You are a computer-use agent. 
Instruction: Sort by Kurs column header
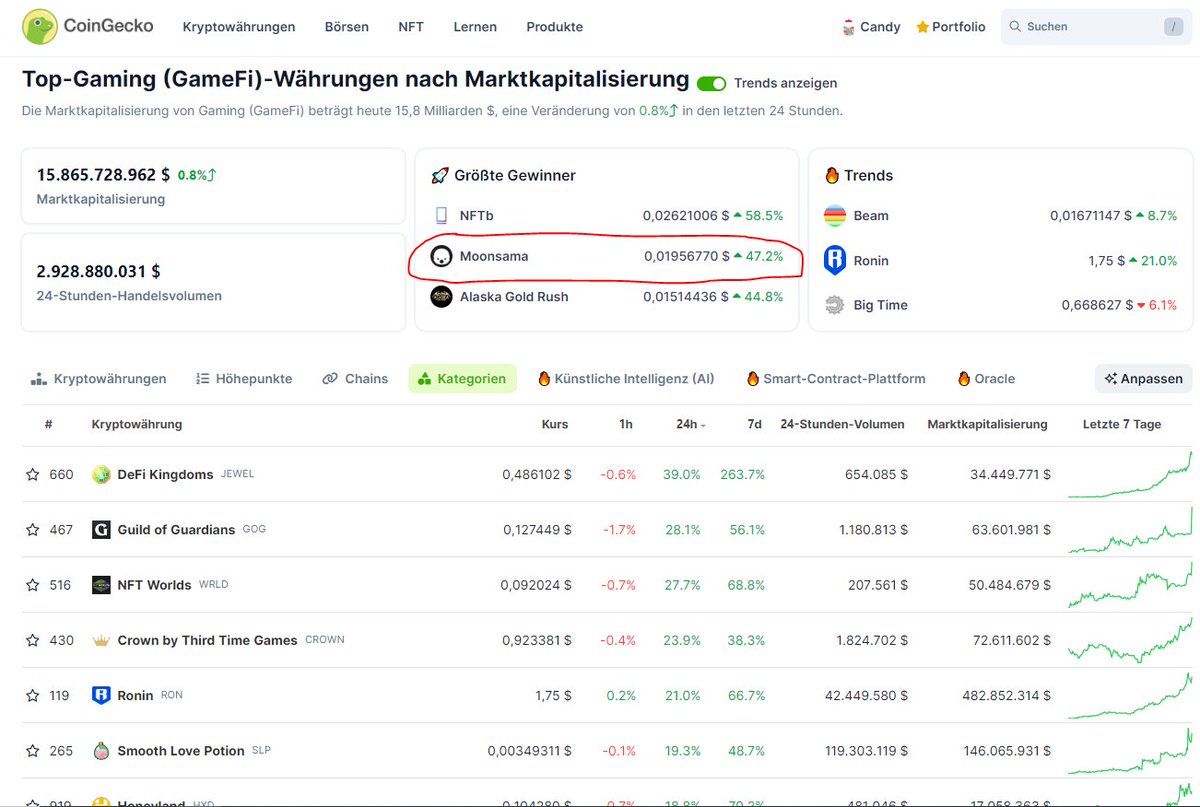(555, 424)
